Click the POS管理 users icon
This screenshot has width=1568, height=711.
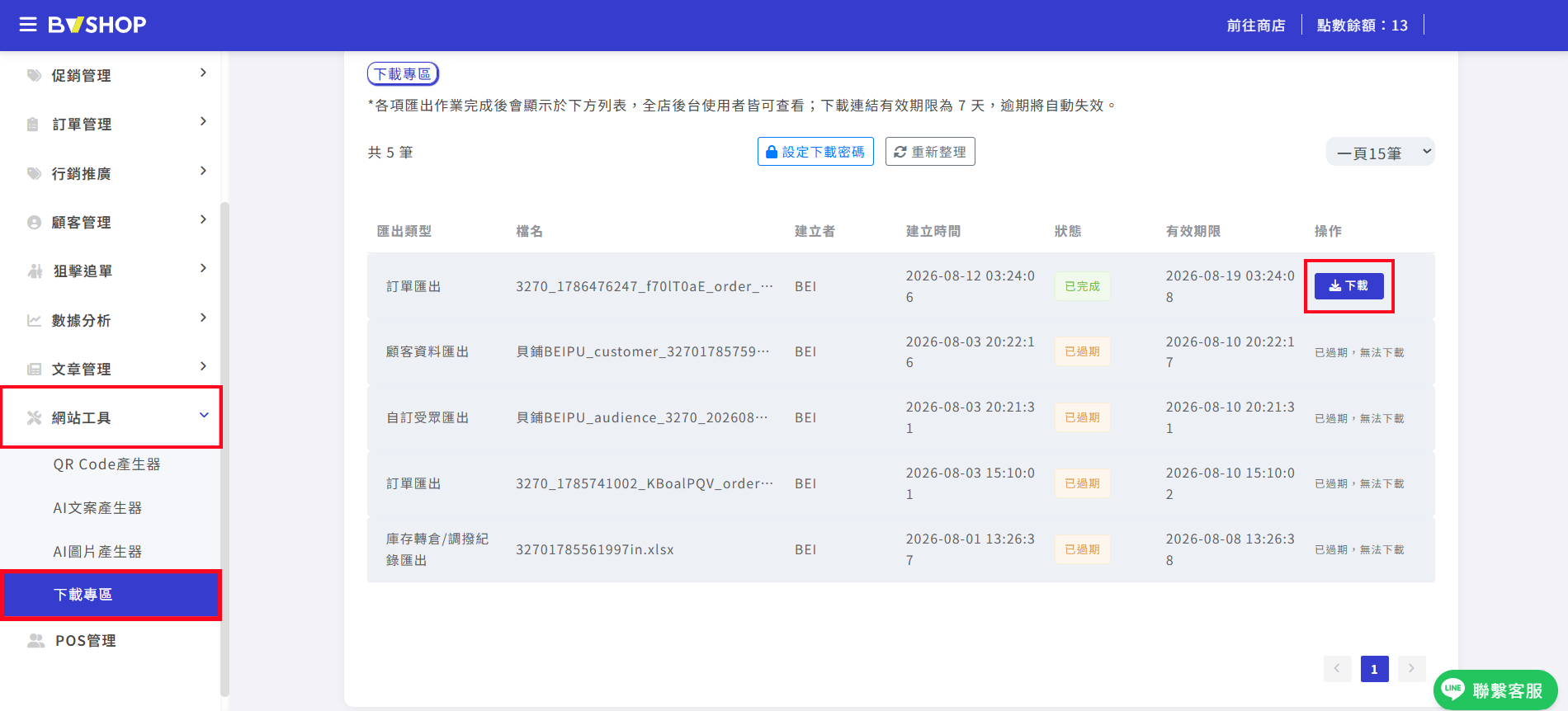35,640
